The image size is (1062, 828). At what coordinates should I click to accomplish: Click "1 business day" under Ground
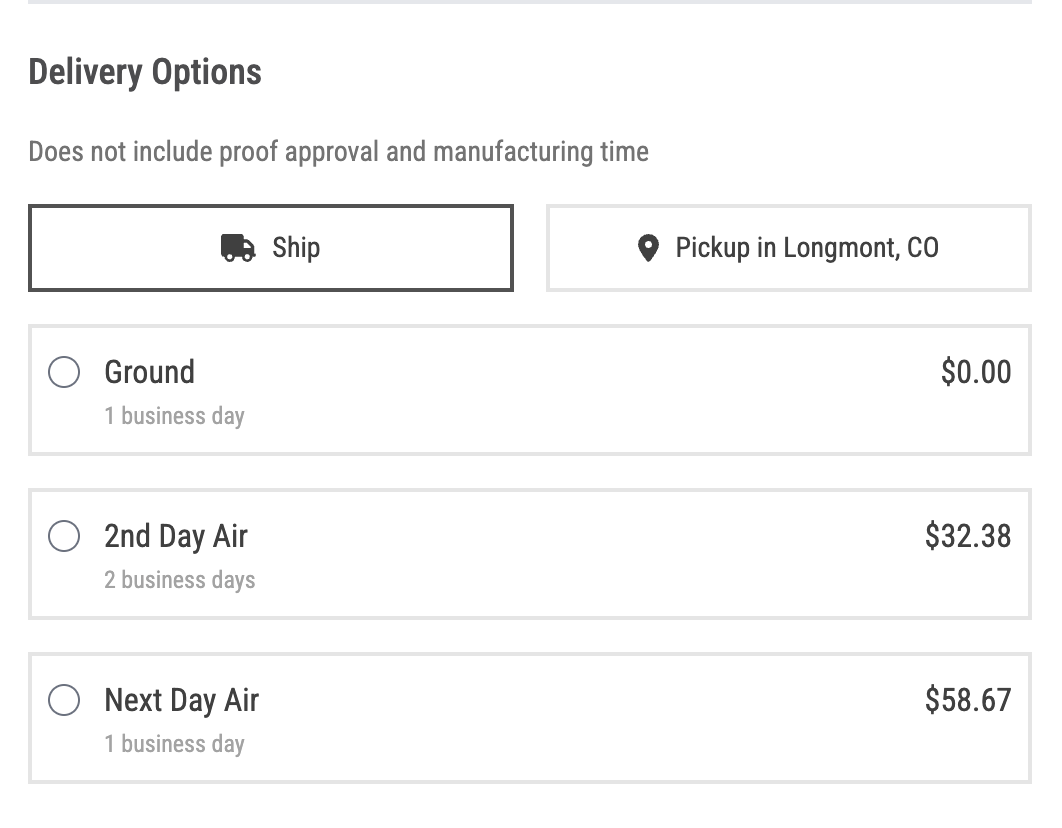click(x=174, y=416)
